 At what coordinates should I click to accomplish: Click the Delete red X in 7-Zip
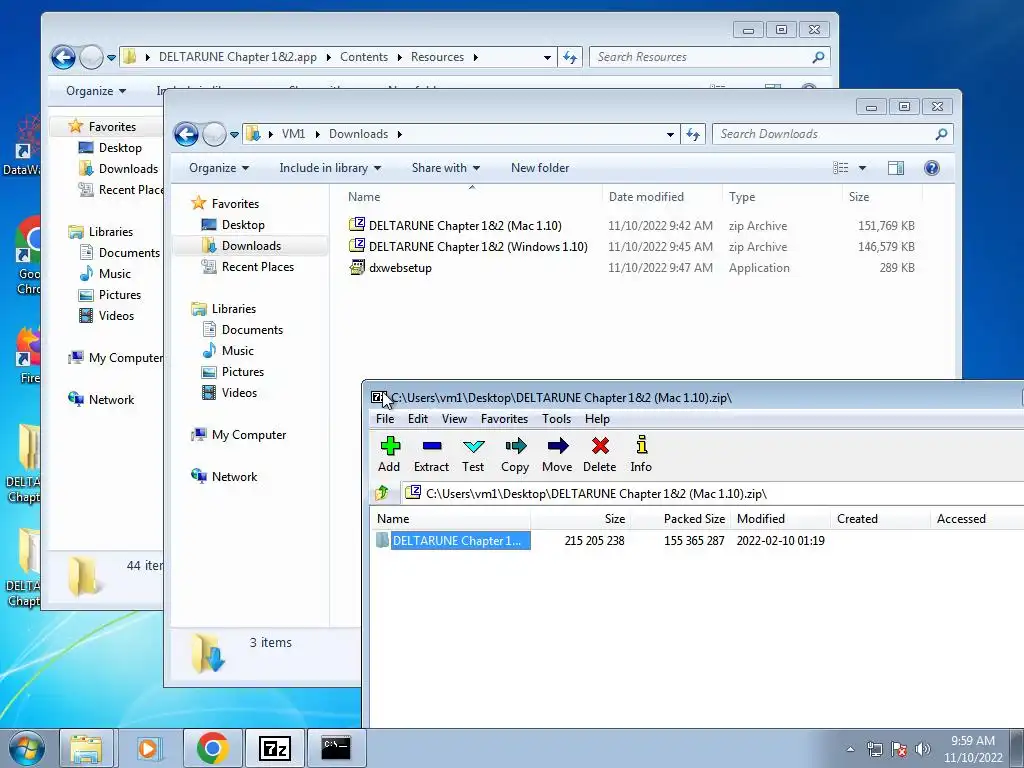(600, 455)
